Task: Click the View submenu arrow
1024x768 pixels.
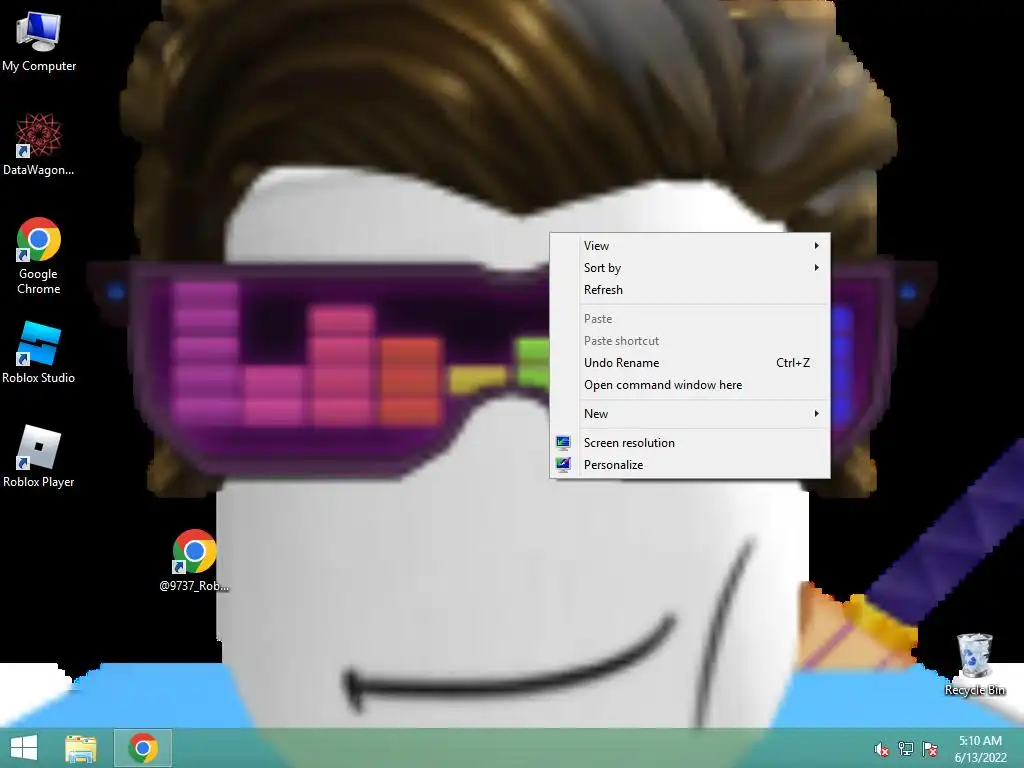Action: tap(816, 246)
